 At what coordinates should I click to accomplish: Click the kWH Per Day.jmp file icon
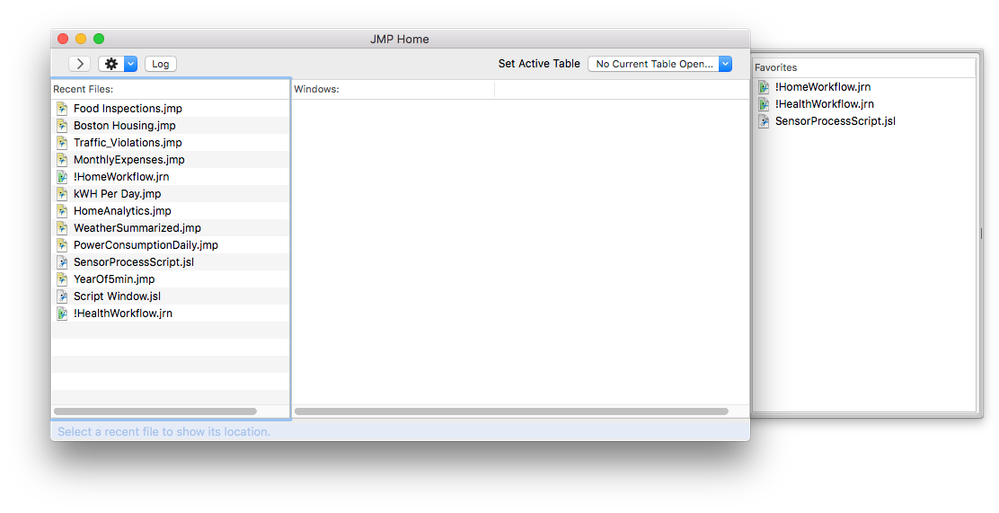62,194
